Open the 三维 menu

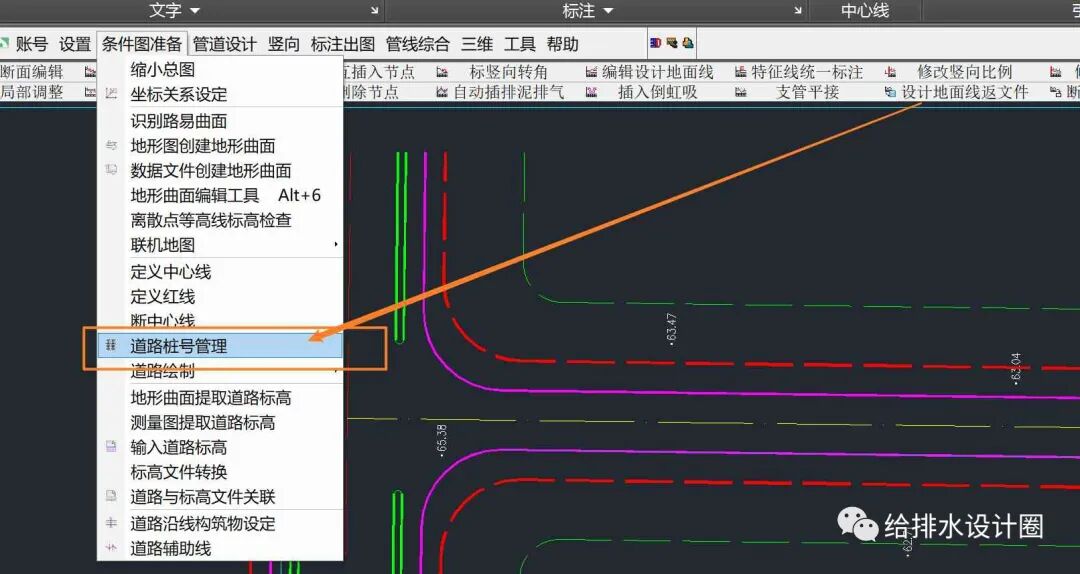477,44
